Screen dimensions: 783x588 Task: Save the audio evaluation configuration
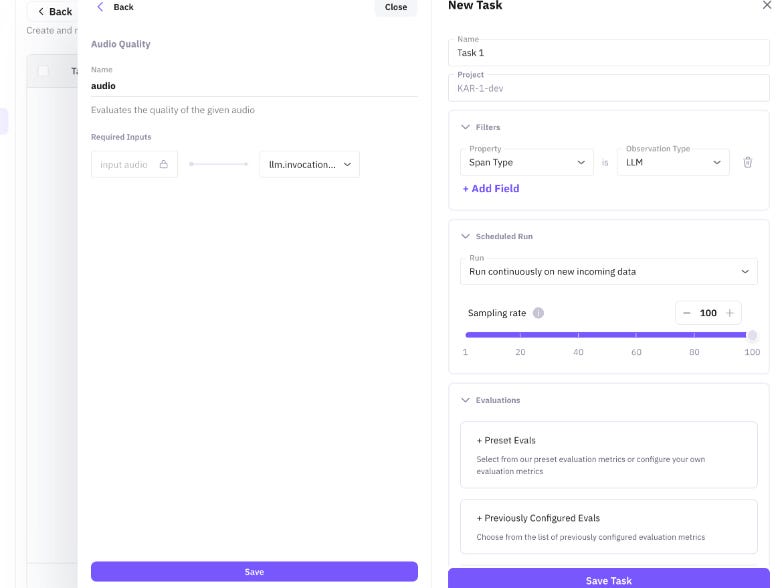[254, 572]
